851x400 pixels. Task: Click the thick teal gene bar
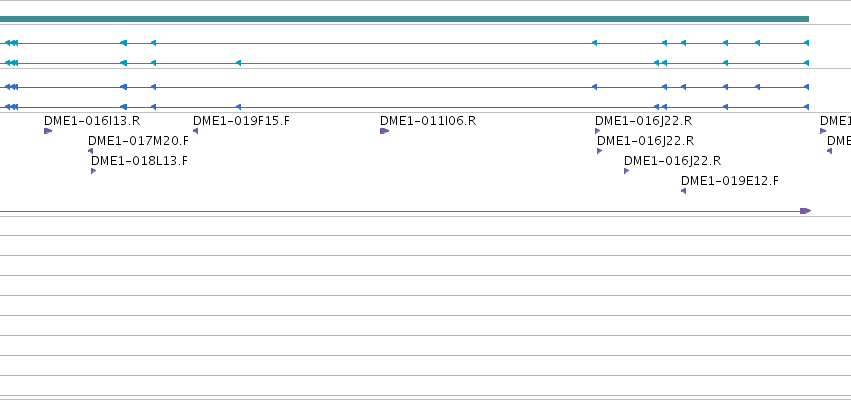point(404,19)
